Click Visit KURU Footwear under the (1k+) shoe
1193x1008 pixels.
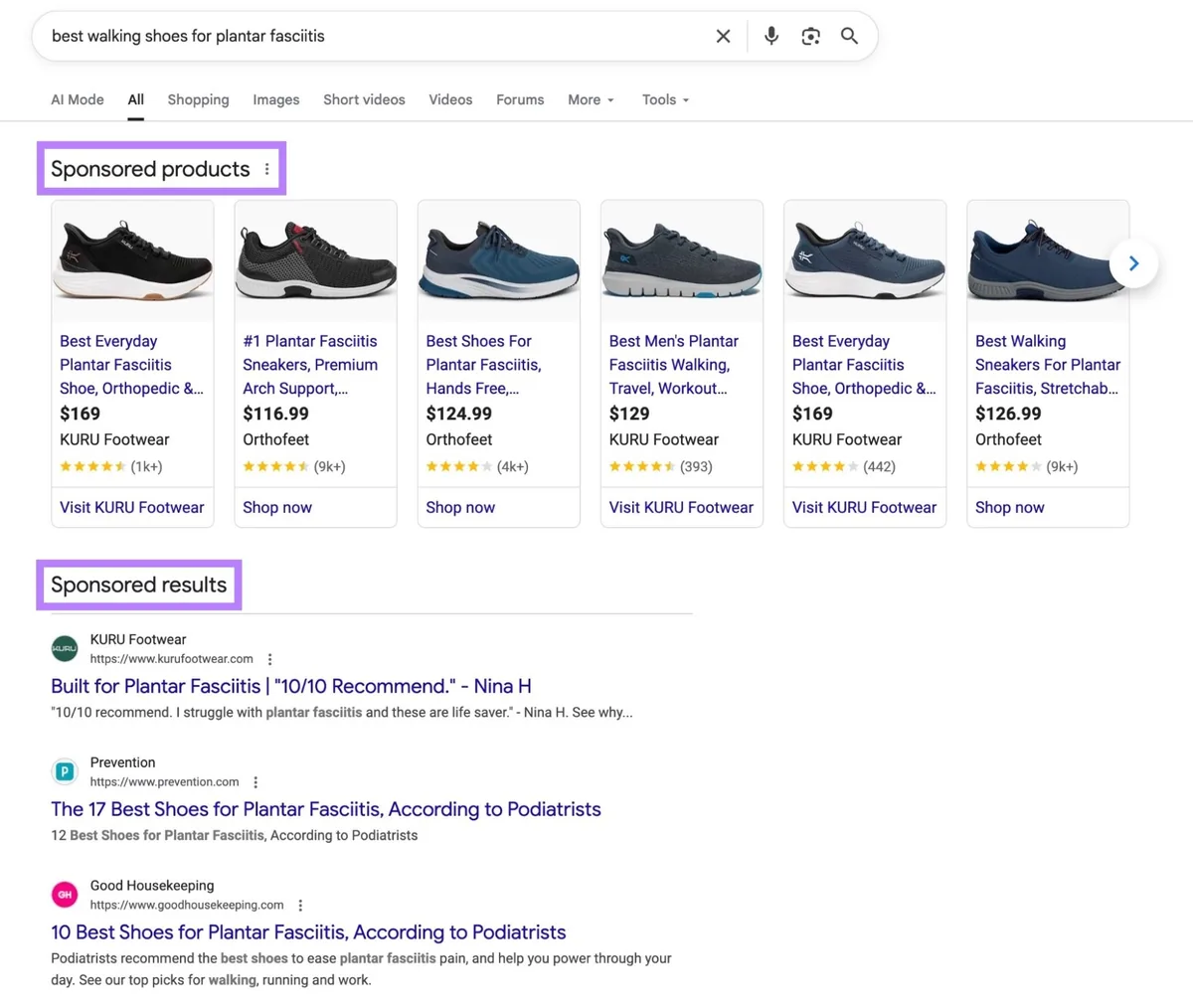coord(131,507)
